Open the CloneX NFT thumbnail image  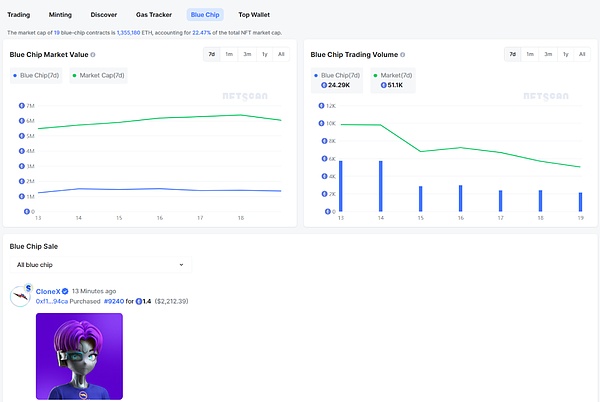coord(79,357)
